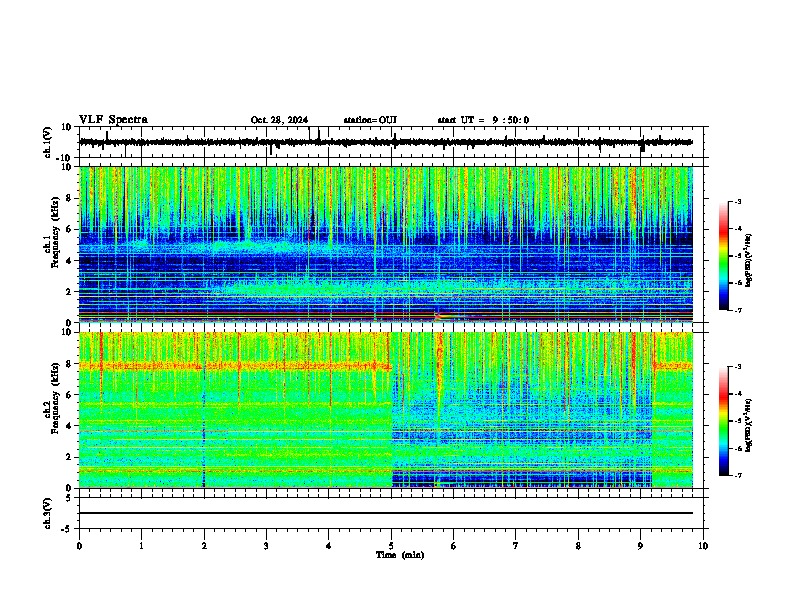The image size is (792, 612).
Task: Click the ch.2 spectrogram color scale bar
Action: click(723, 421)
